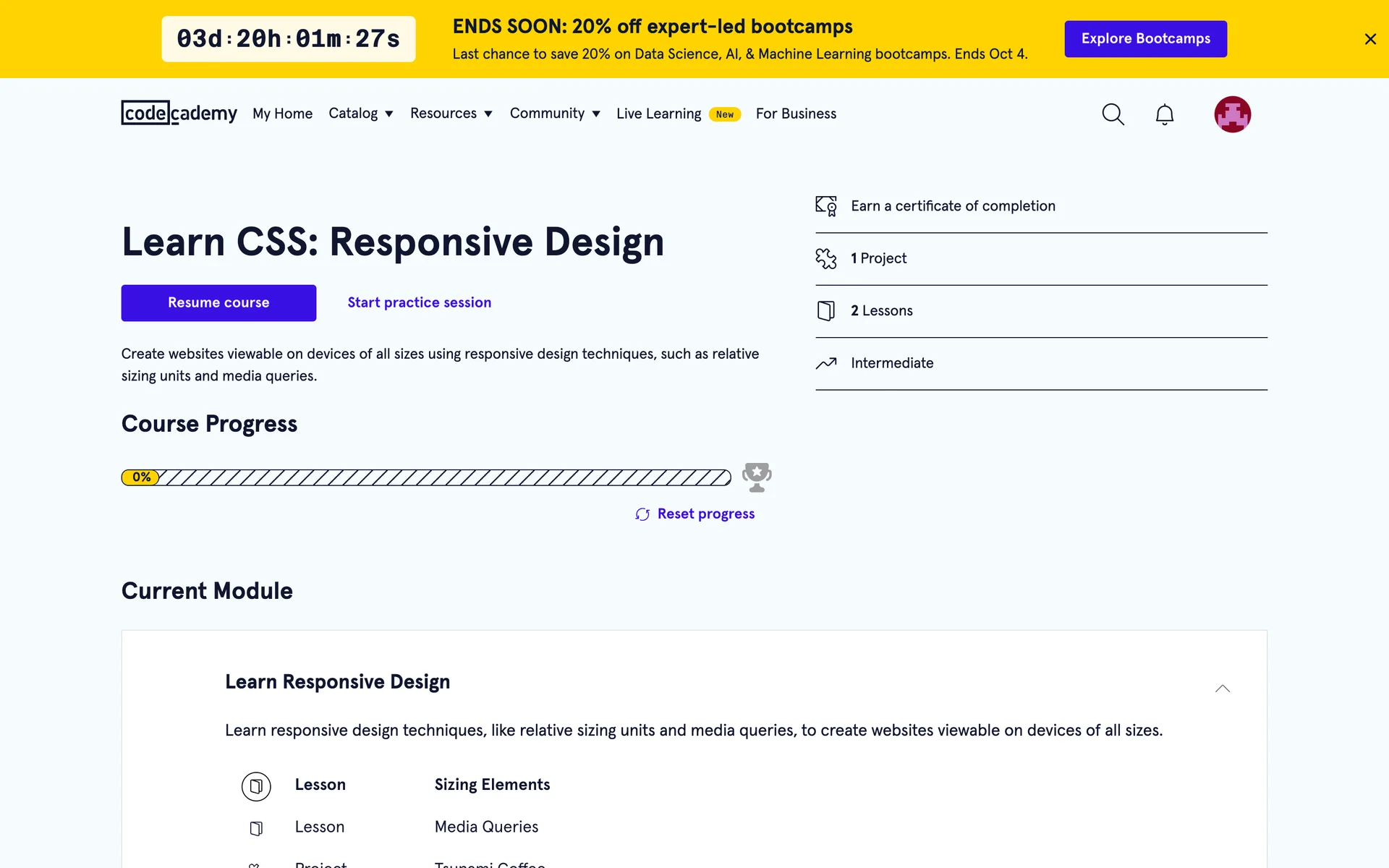Navigate to For Business

click(x=796, y=114)
